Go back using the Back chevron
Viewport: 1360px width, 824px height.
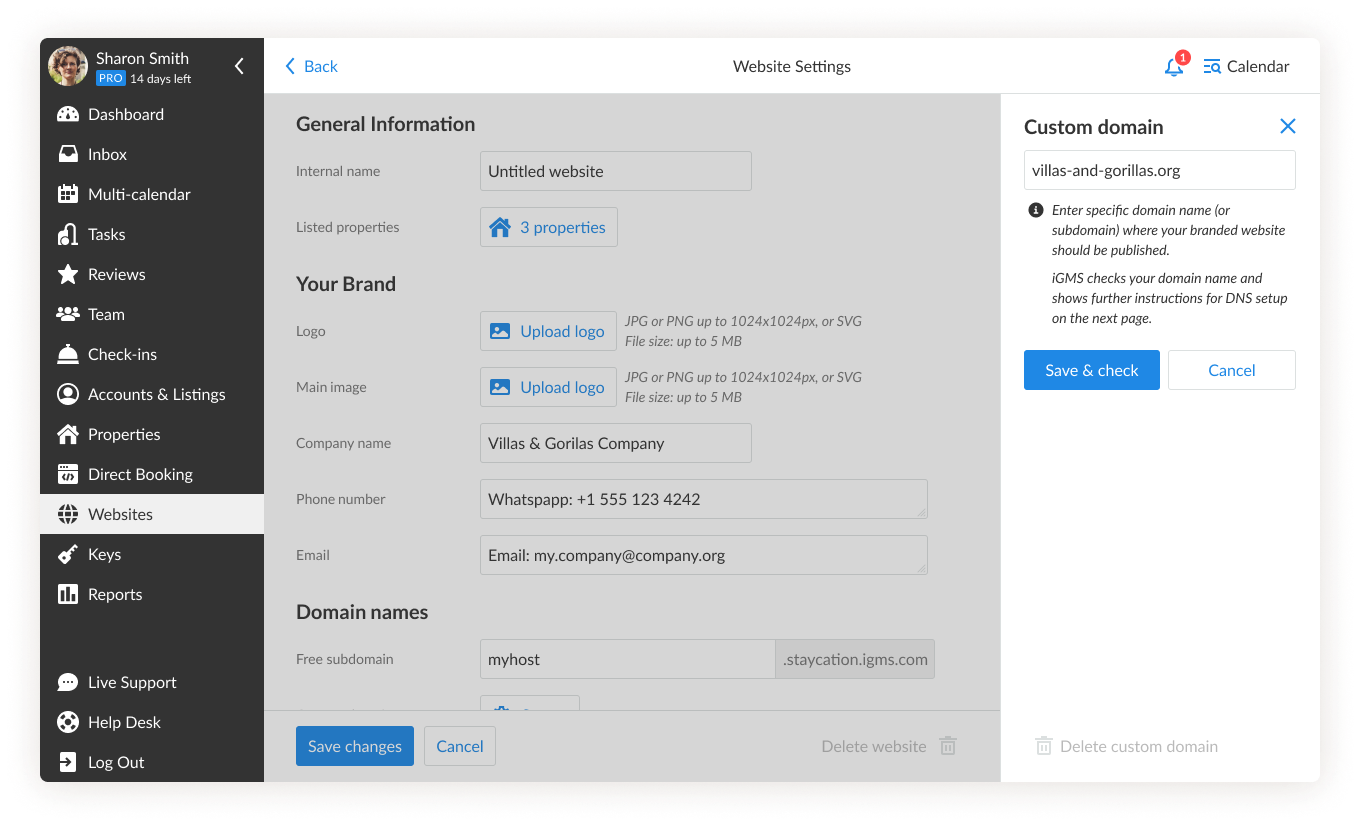[x=291, y=66]
